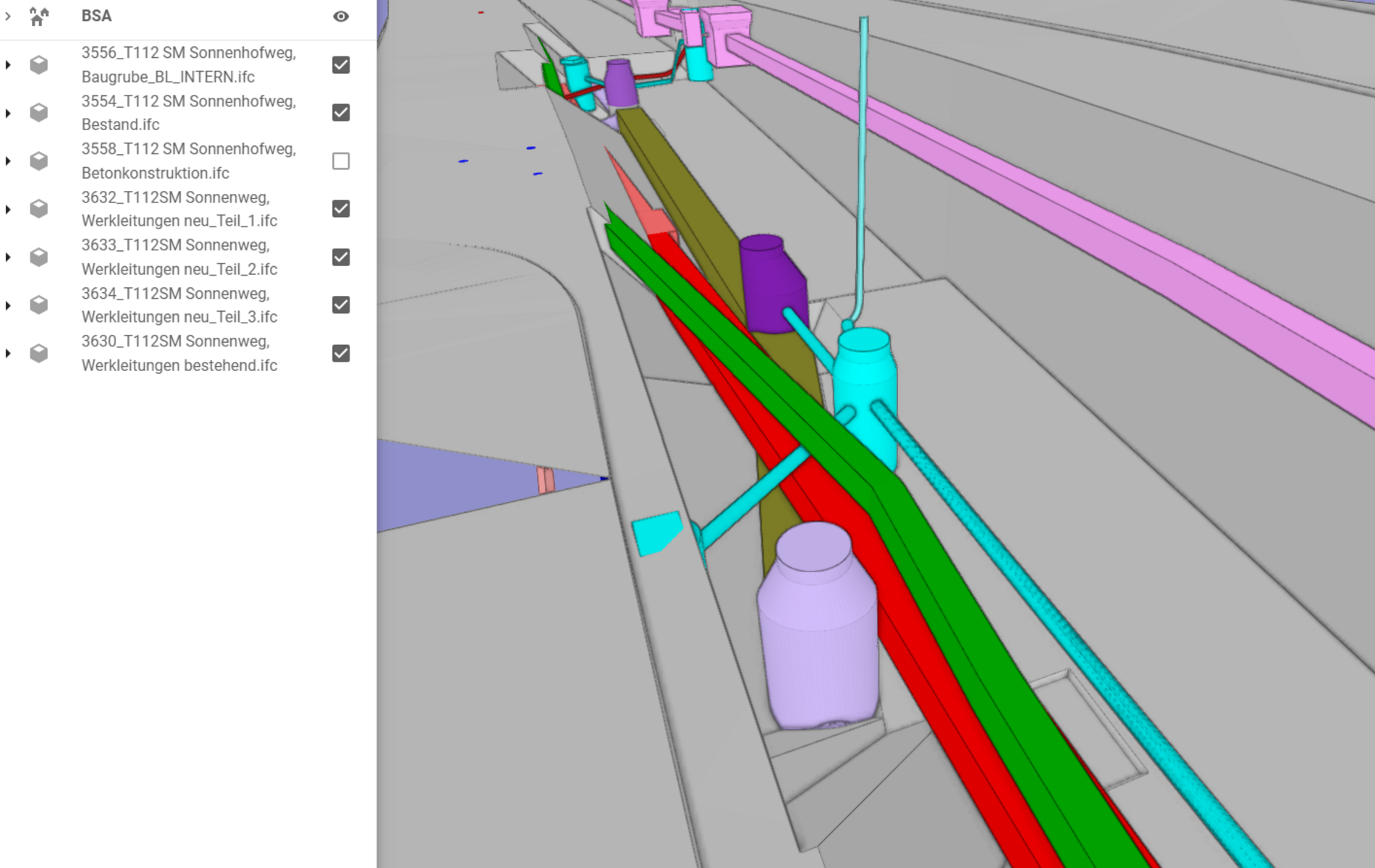Screen dimensions: 1375x868
Task: Select 3633_T112SM Werkleitungen neu_Teil_2.ifc entry
Action: click(179, 257)
